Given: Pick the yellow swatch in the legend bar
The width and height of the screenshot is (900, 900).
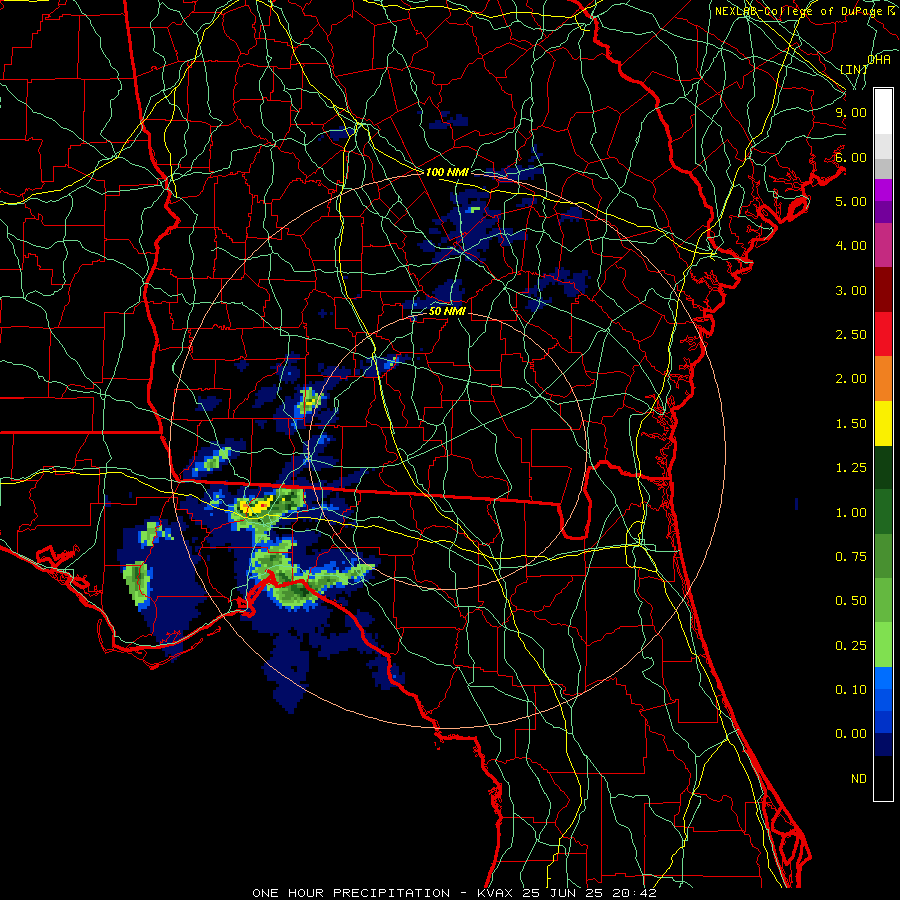Looking at the screenshot, I should point(883,424).
